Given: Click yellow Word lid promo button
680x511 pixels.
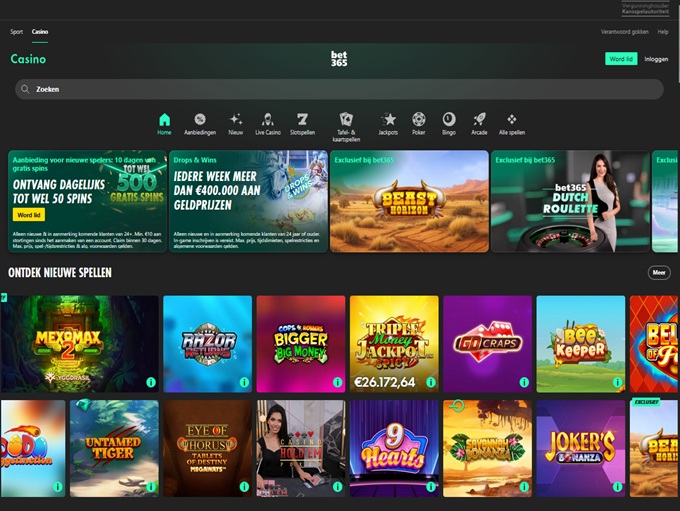Looking at the screenshot, I should coord(29,215).
